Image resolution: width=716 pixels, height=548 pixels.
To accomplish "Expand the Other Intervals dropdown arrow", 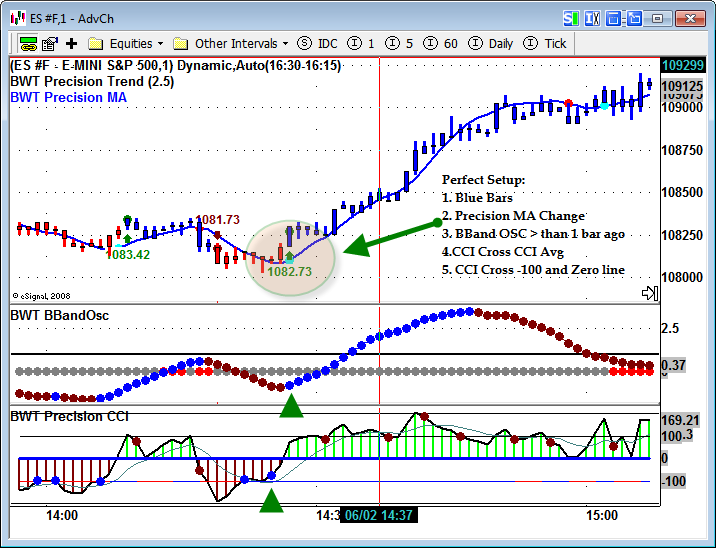I will (x=285, y=44).
